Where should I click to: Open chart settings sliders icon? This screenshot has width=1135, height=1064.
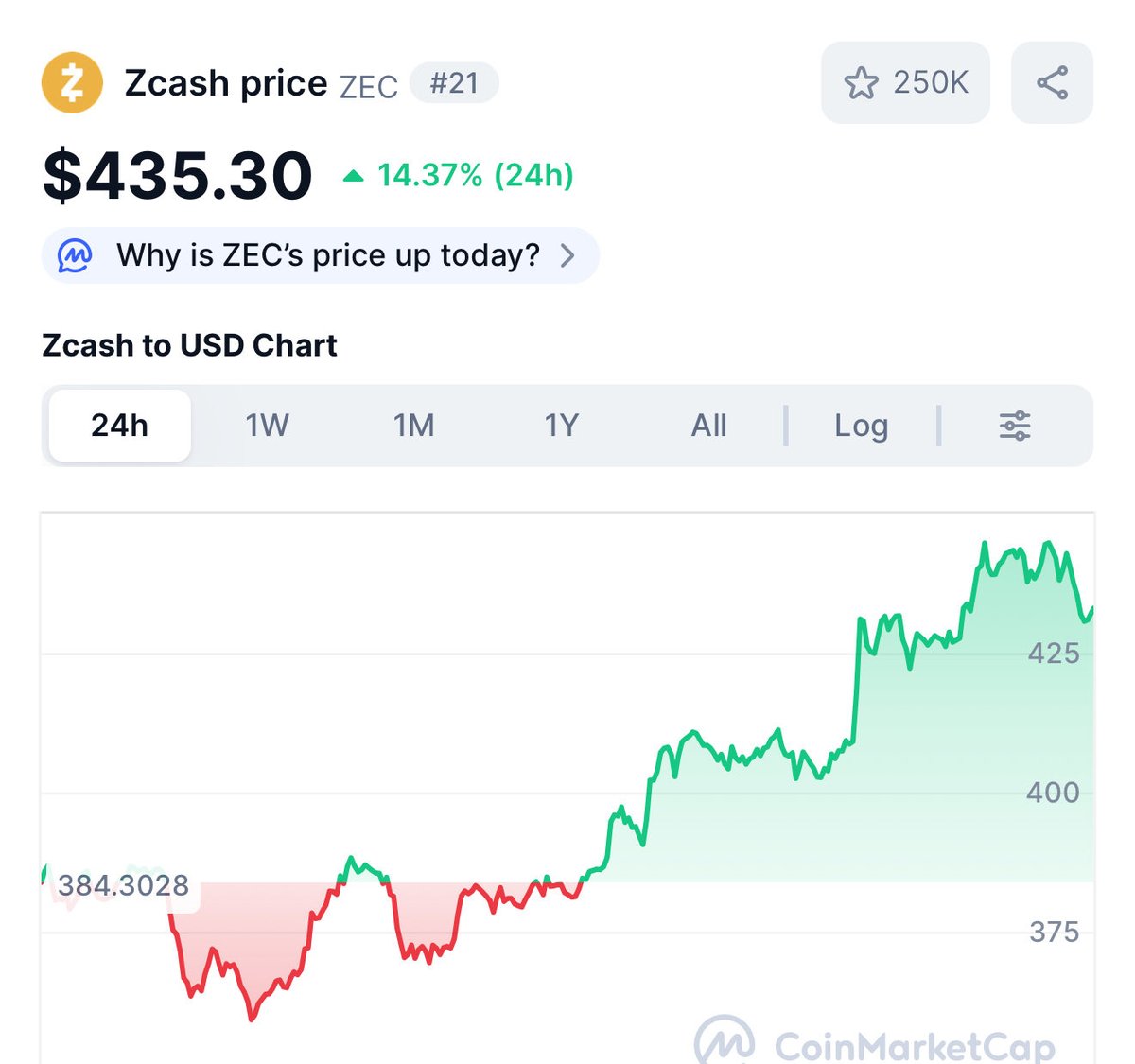(1015, 426)
